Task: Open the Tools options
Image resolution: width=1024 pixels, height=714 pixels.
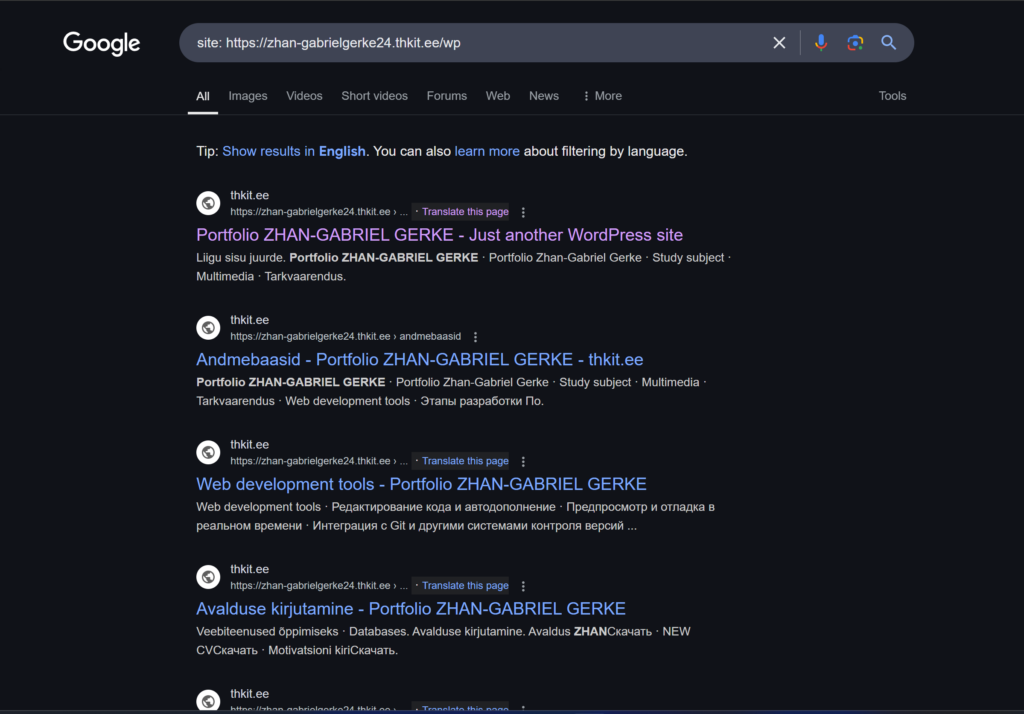Action: click(892, 96)
